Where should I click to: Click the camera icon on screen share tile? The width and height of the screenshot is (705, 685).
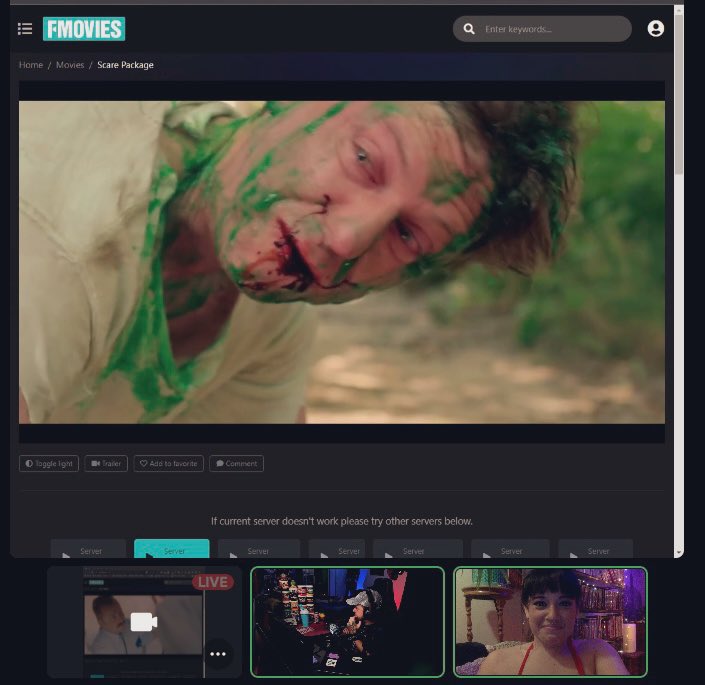tap(144, 622)
